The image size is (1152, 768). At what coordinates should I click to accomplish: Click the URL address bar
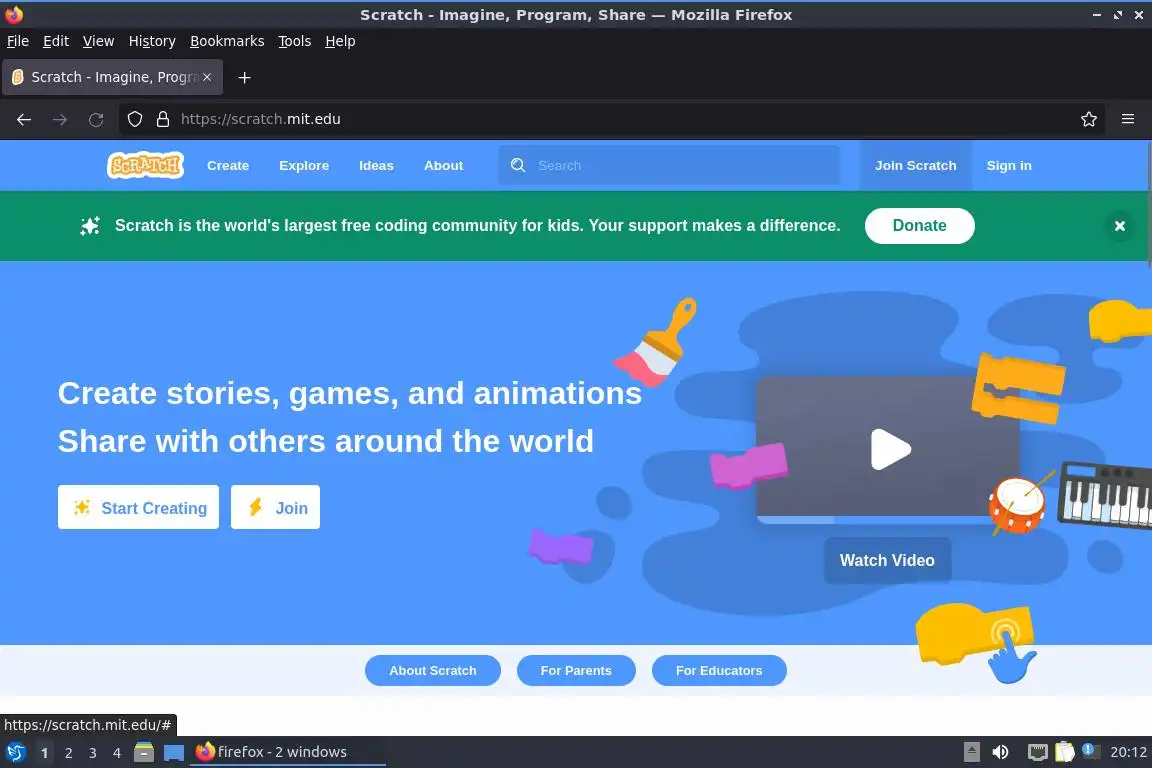[610, 119]
